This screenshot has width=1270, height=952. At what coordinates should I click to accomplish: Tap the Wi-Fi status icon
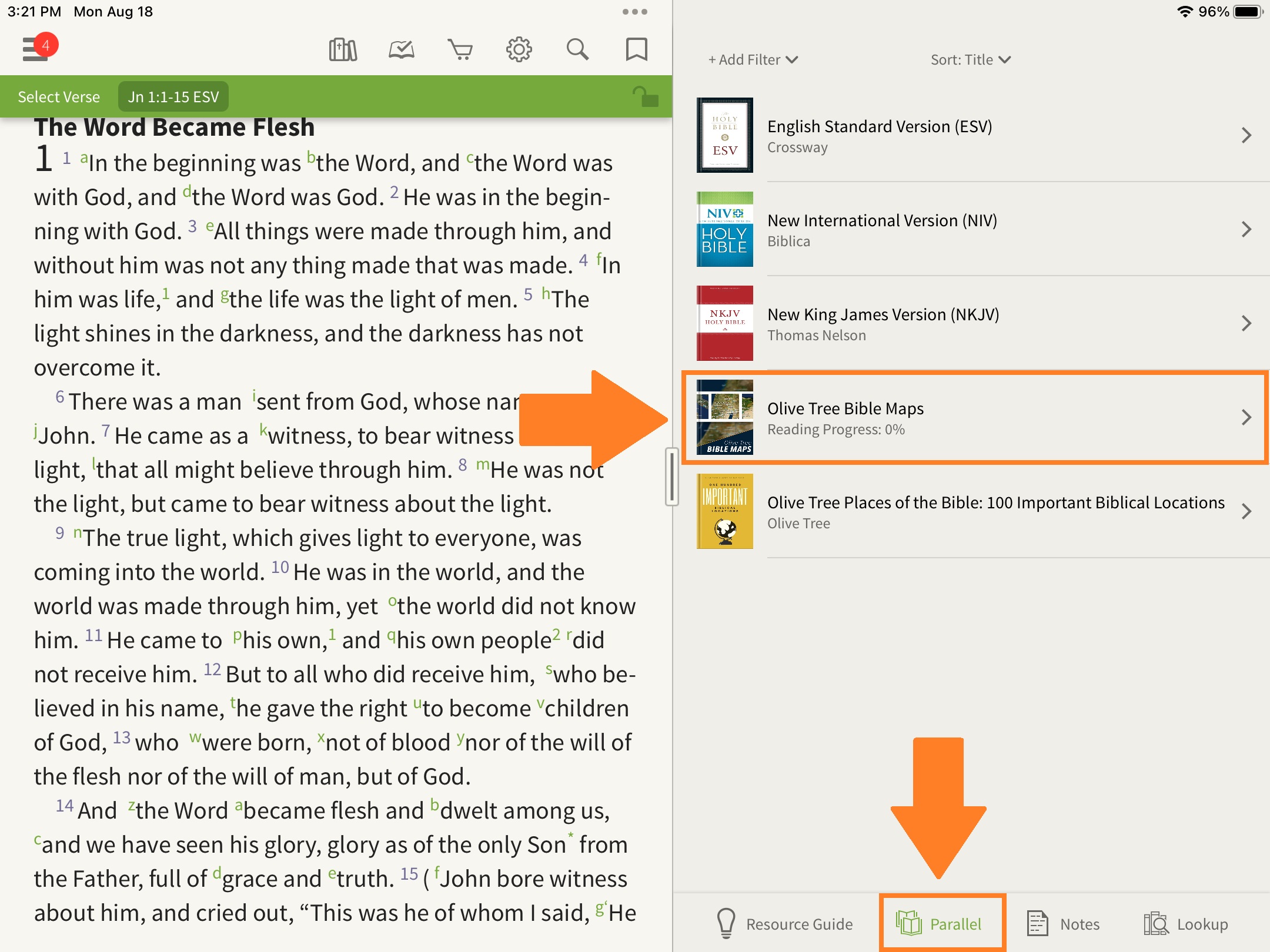tap(1185, 12)
